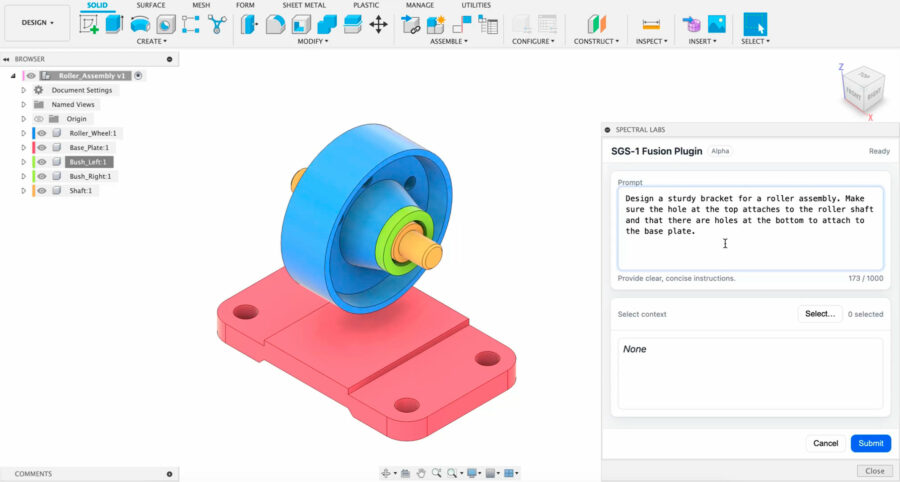The width and height of the screenshot is (900, 482).
Task: Expand the Document Settings tree node
Action: [23, 90]
